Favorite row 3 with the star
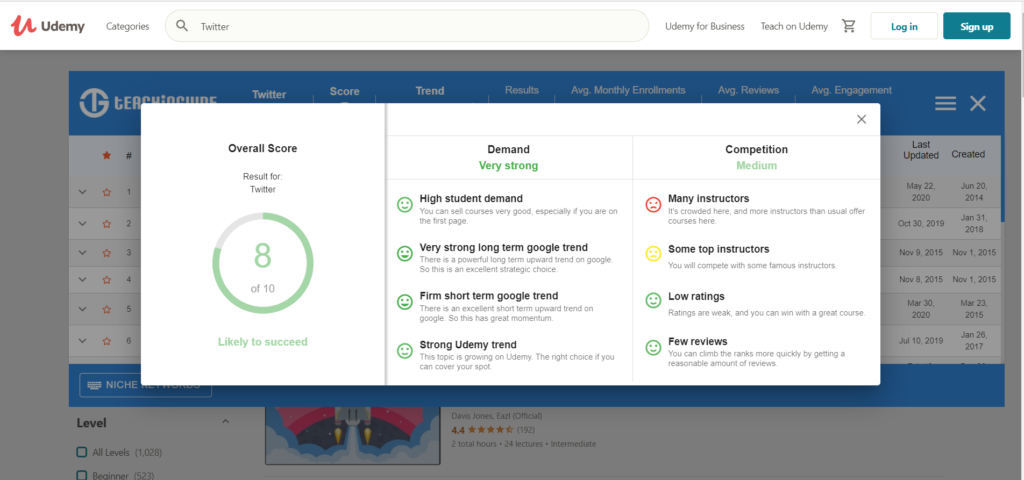This screenshot has width=1024, height=480. (x=106, y=252)
